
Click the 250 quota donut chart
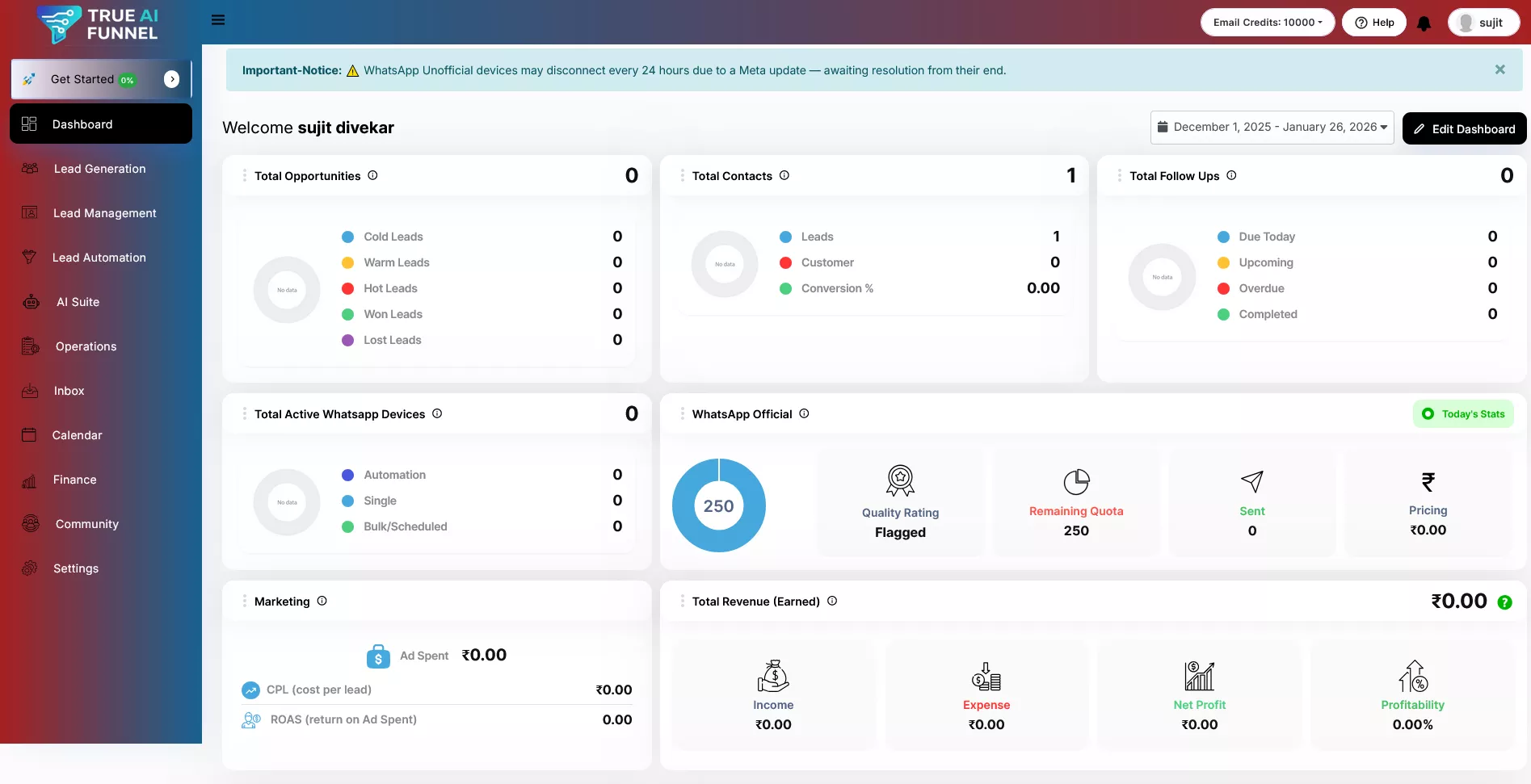[718, 505]
